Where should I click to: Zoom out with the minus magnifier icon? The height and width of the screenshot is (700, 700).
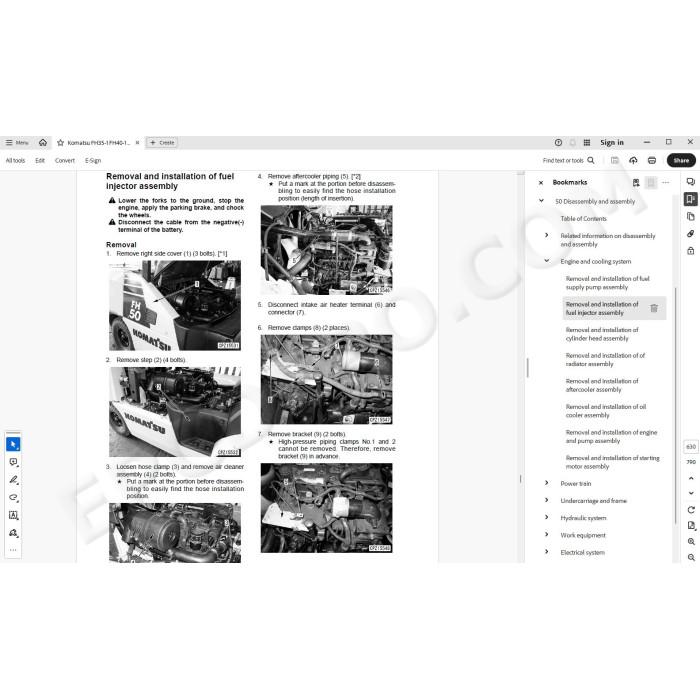pyautogui.click(x=691, y=558)
